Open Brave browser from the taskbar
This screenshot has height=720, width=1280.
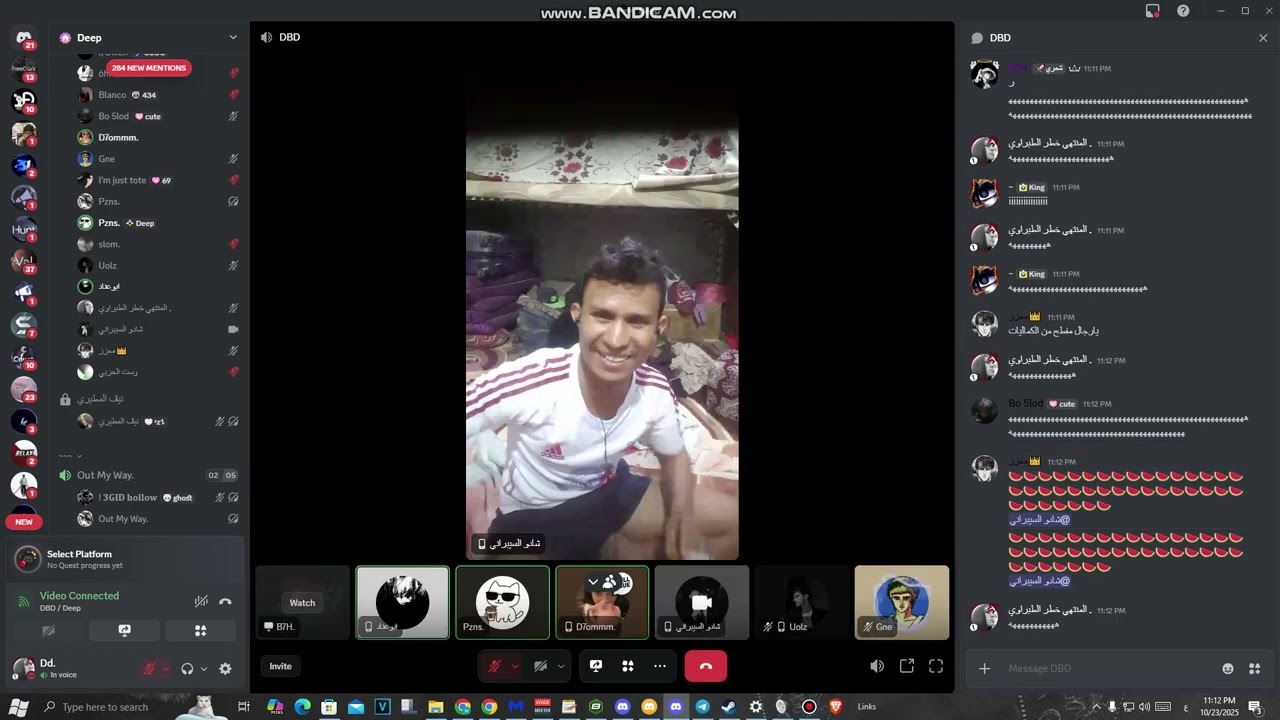tap(836, 707)
